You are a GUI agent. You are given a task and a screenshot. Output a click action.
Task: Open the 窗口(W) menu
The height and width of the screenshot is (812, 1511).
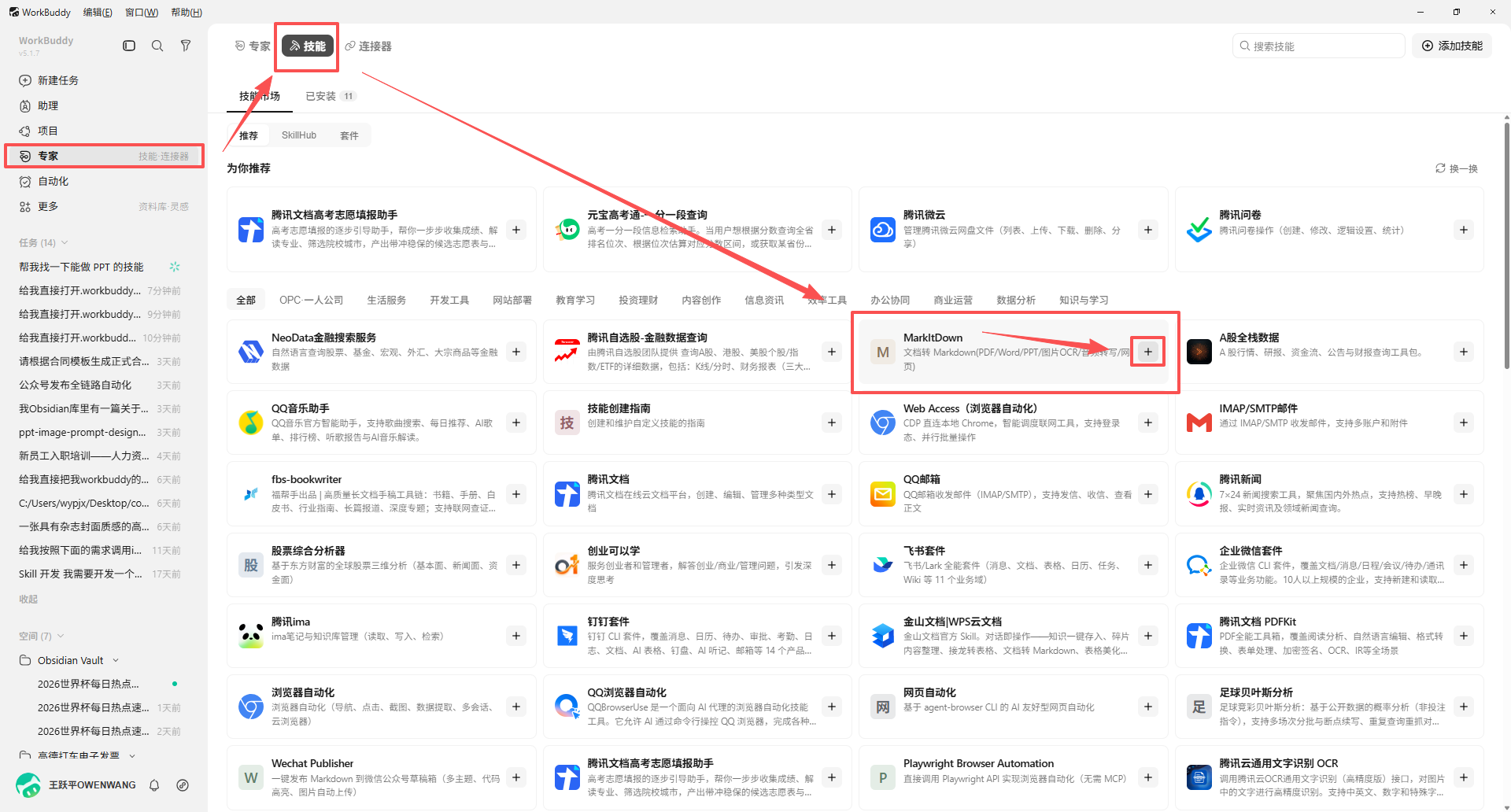point(142,12)
